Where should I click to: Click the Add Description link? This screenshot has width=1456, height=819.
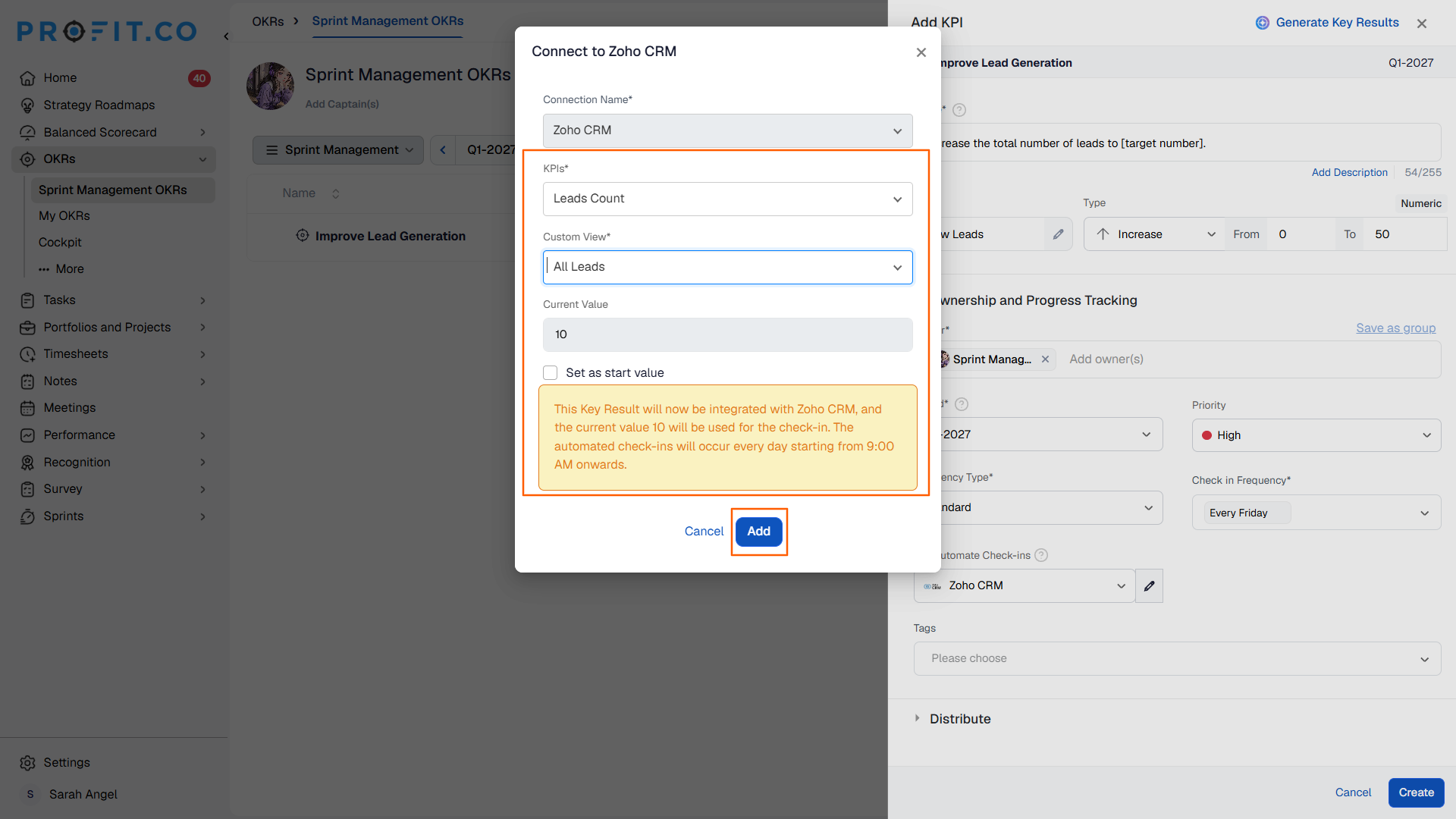pos(1349,172)
